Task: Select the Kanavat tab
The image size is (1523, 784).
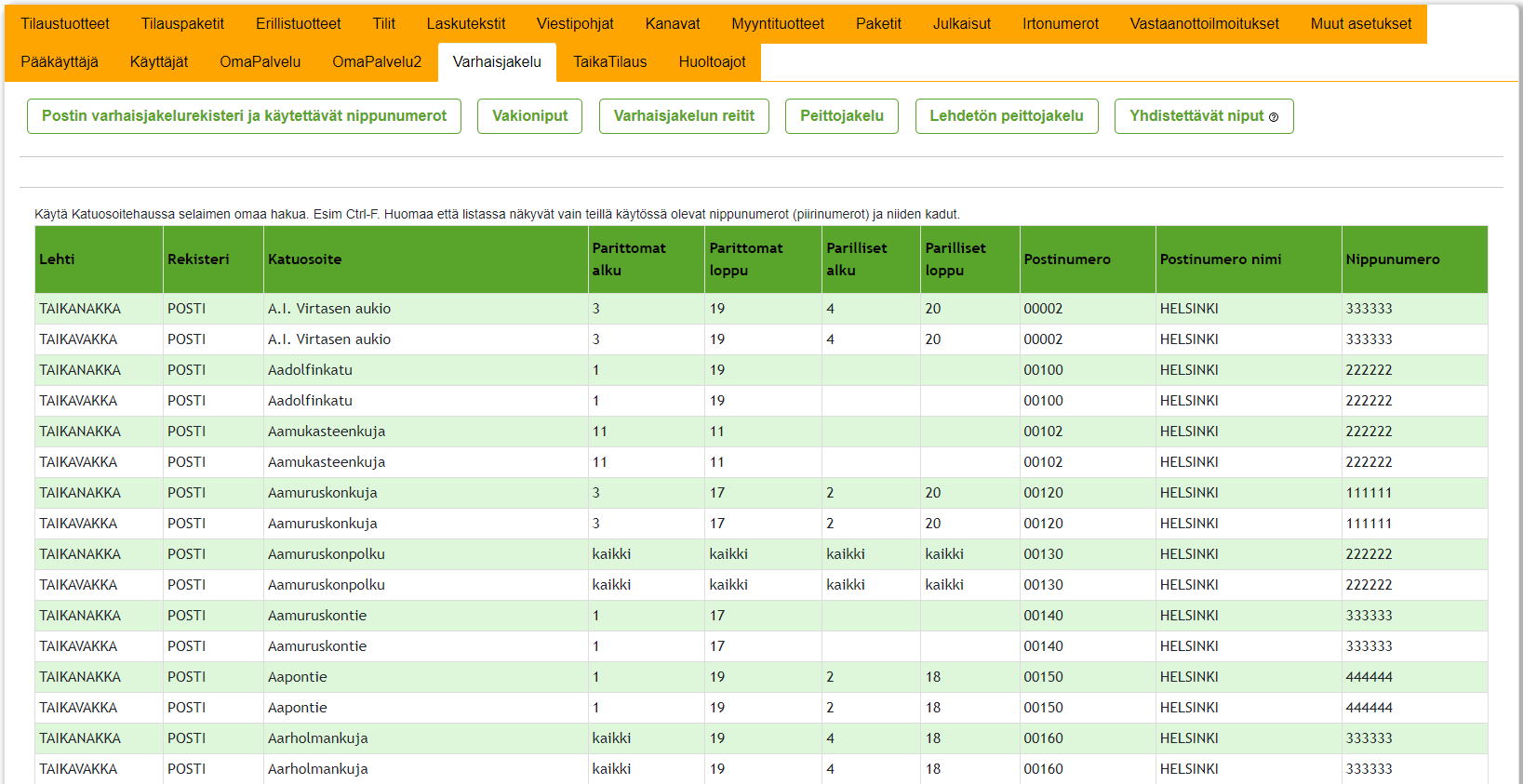Action: click(673, 23)
